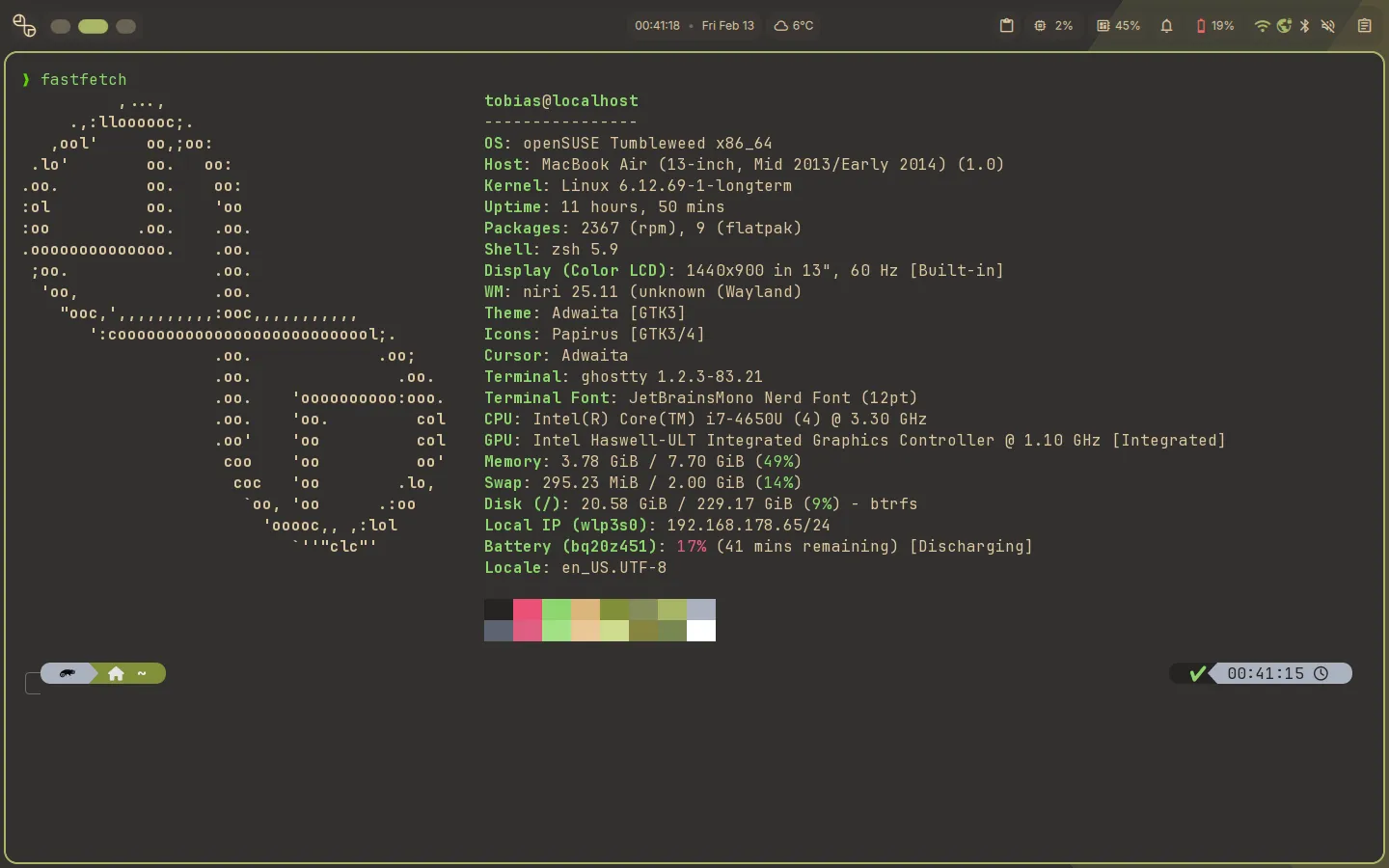
Task: Open calendar from Fri Feb 13 date
Action: (x=727, y=26)
